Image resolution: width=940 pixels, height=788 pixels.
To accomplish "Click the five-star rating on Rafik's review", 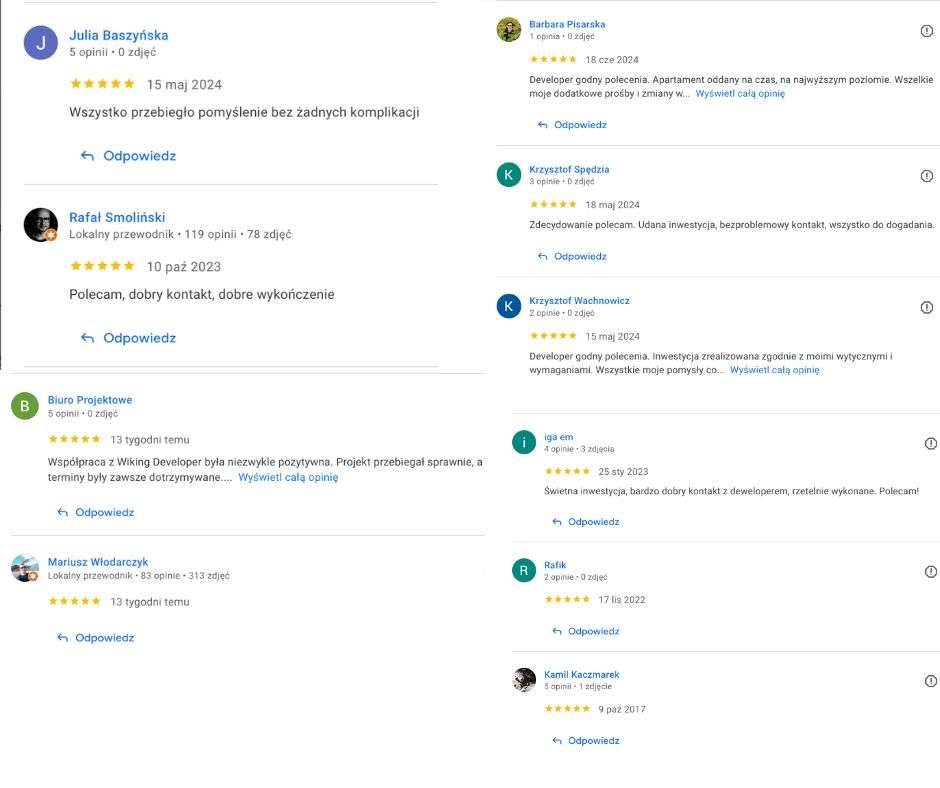I will (x=567, y=600).
